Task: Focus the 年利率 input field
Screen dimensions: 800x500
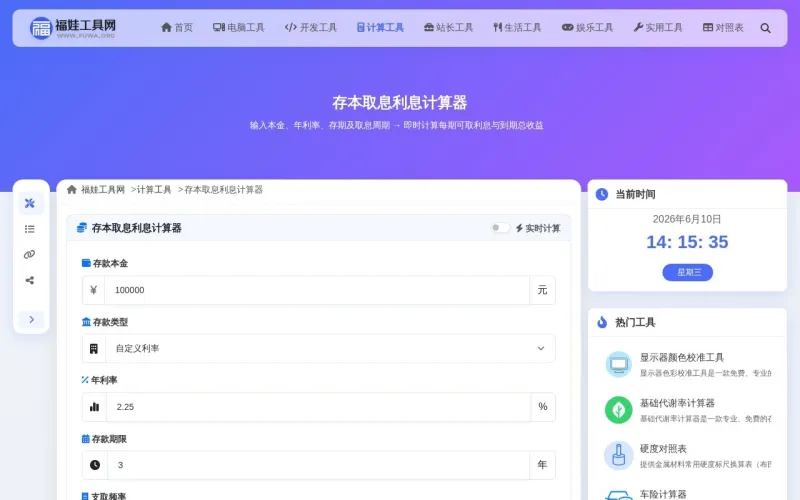Action: tap(318, 407)
